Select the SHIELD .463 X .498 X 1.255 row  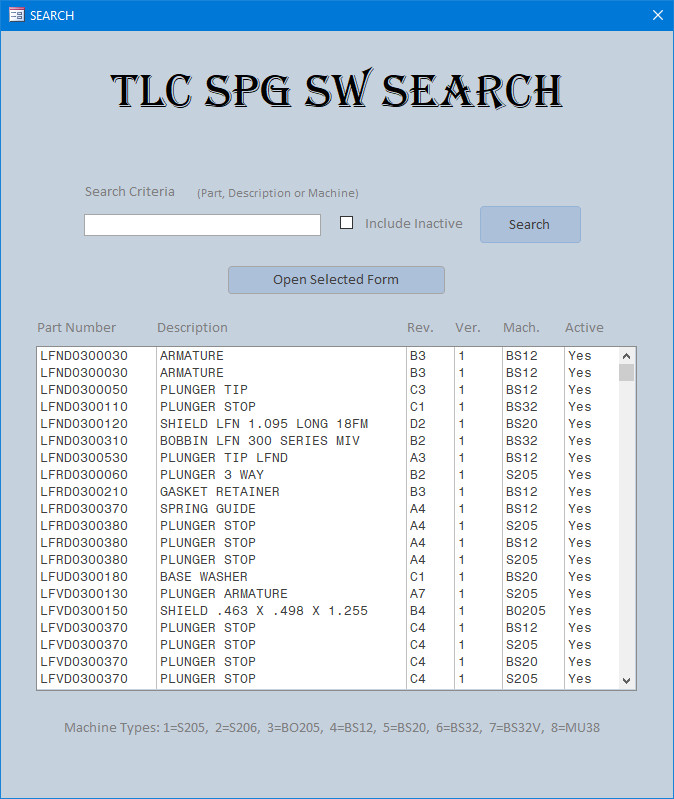pyautogui.click(x=329, y=610)
